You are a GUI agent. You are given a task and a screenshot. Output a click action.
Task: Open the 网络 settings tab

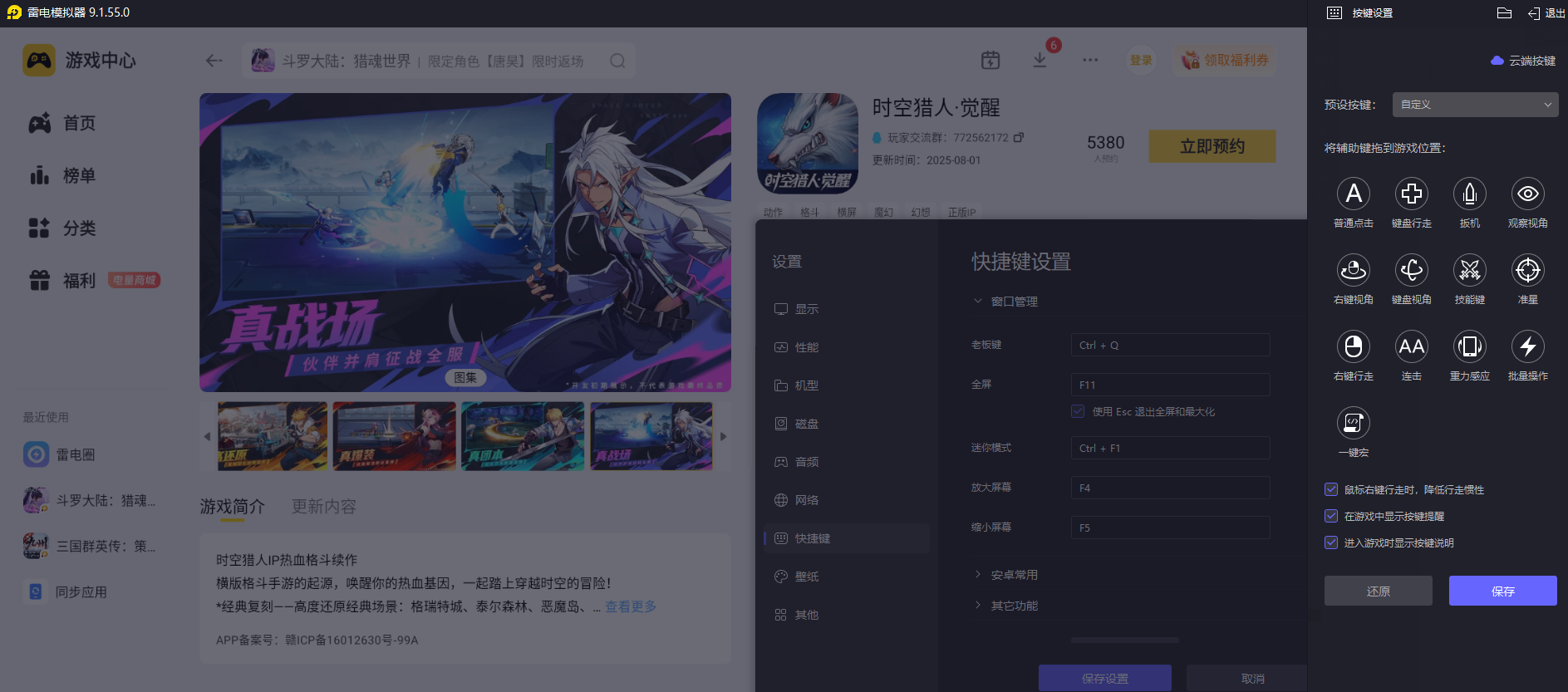tap(847, 500)
